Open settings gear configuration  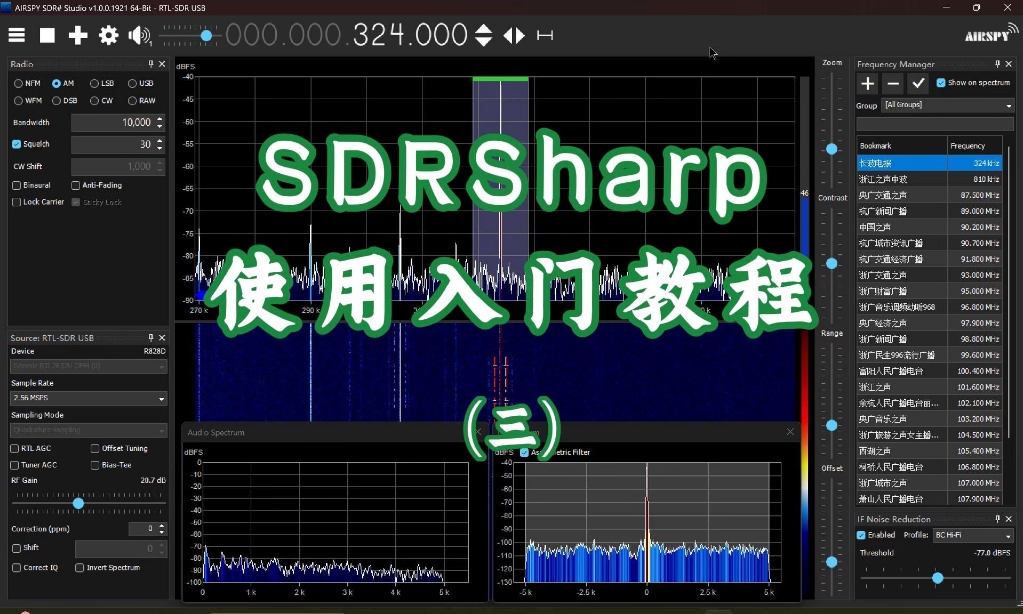108,35
